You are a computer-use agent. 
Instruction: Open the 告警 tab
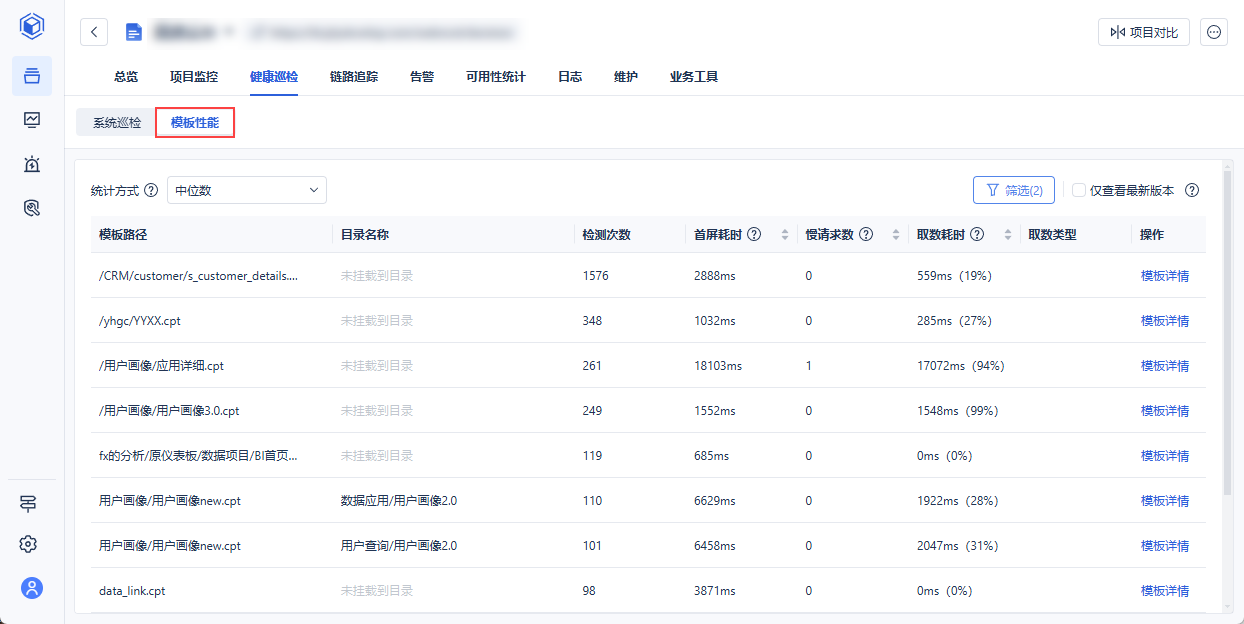[422, 77]
